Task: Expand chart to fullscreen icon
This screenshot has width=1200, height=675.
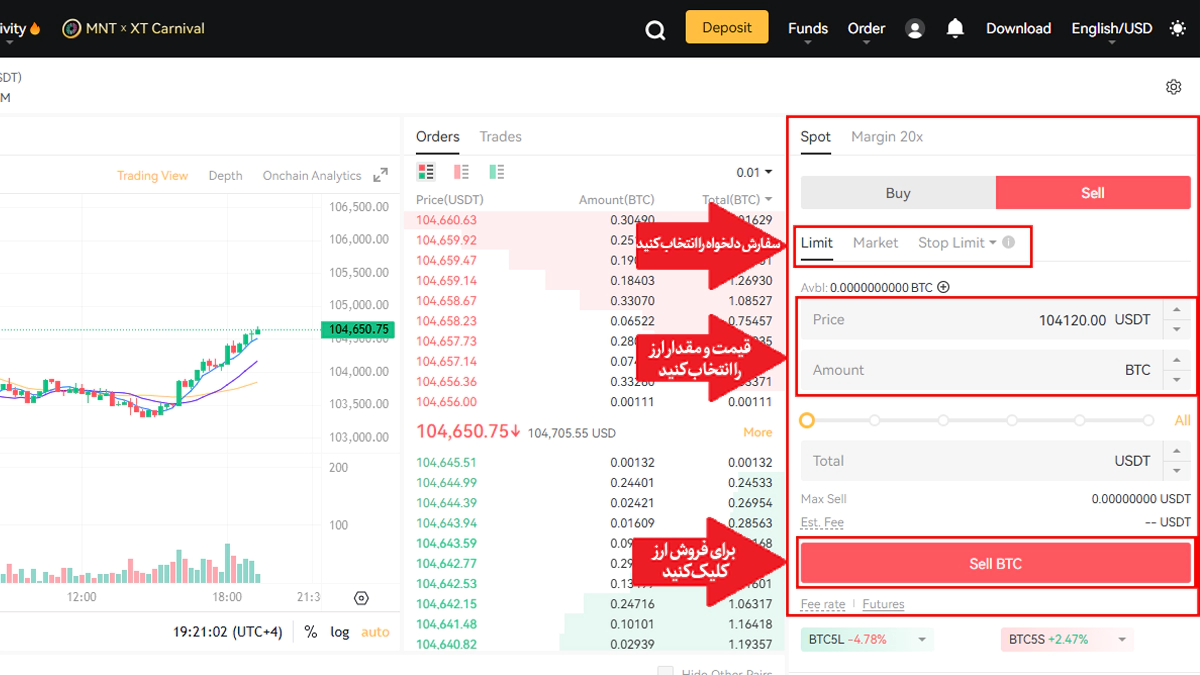Action: pos(380,175)
